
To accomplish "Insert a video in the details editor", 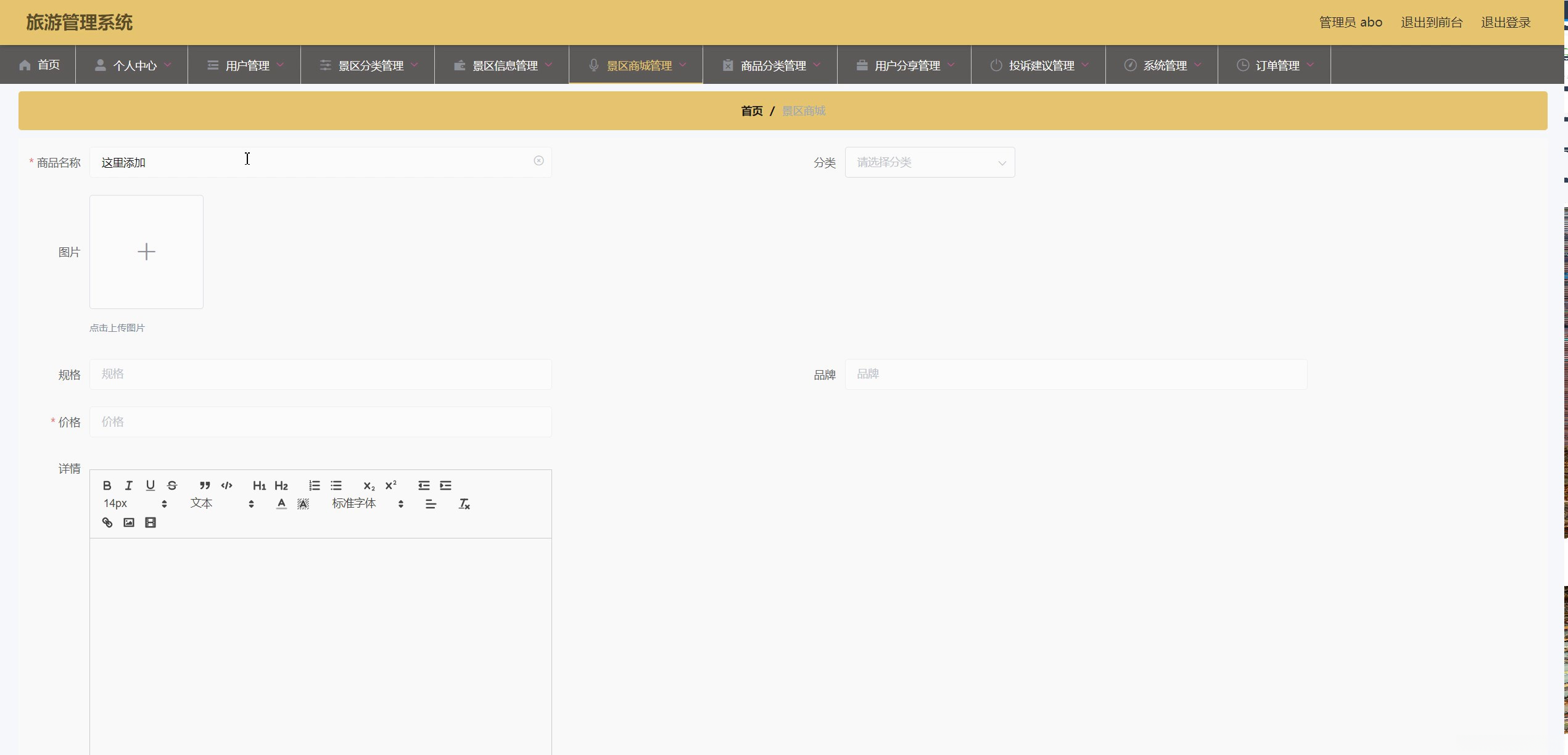I will click(151, 522).
